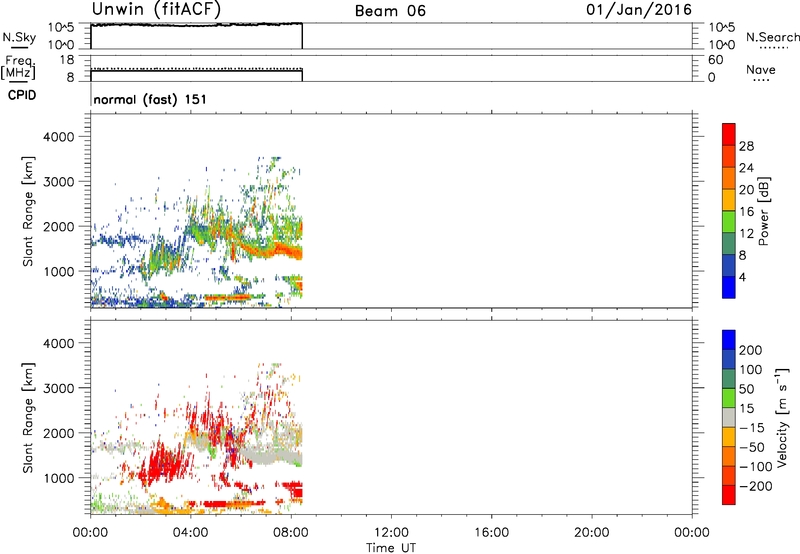Click the power color bar's red top segment

(729, 134)
